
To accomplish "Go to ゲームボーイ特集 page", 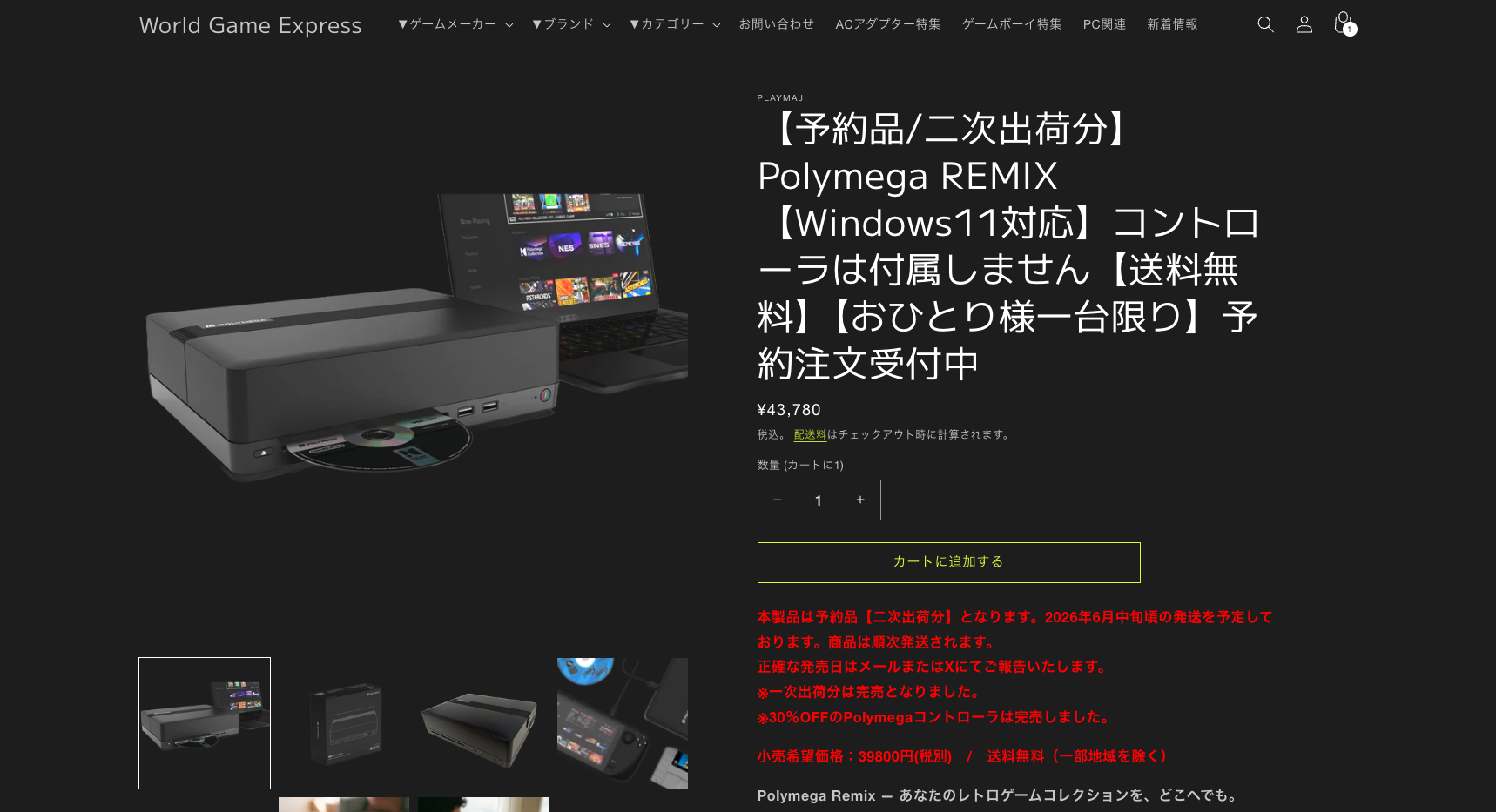I will click(1011, 24).
